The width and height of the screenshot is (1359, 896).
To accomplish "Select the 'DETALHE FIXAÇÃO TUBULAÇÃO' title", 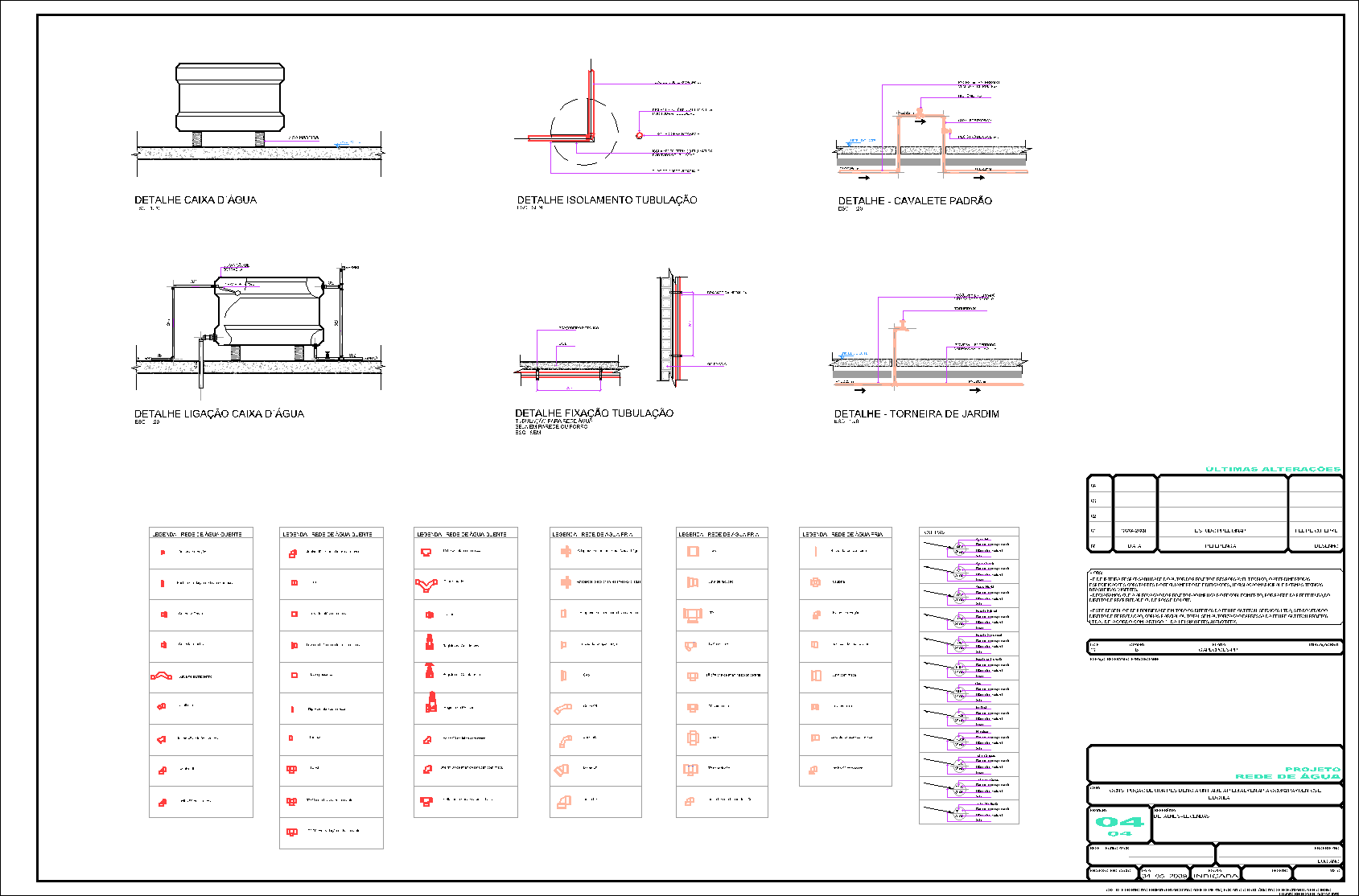I will (x=595, y=413).
